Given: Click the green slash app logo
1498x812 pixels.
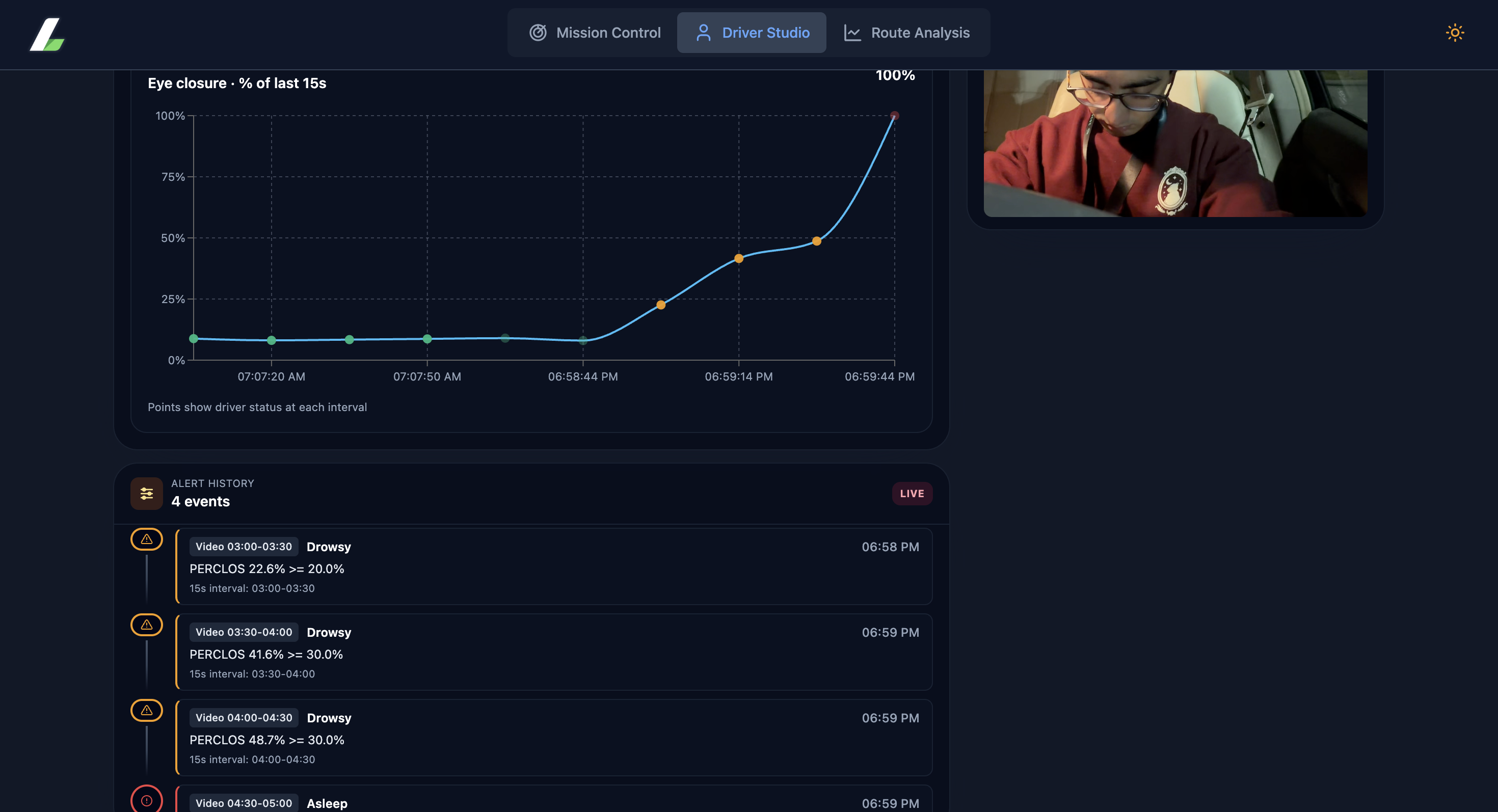Looking at the screenshot, I should click(x=47, y=34).
